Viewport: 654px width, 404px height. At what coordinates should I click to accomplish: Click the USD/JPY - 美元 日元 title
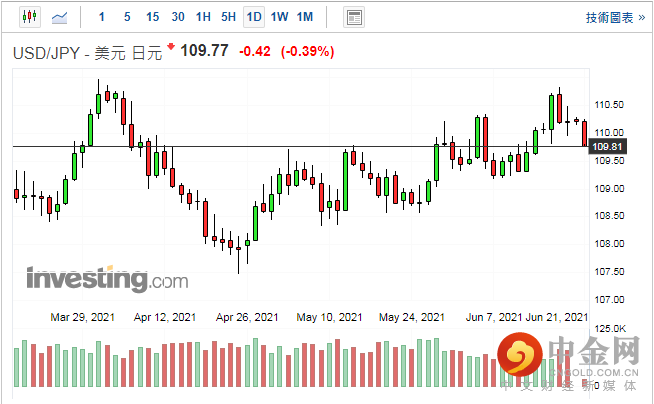coord(87,53)
